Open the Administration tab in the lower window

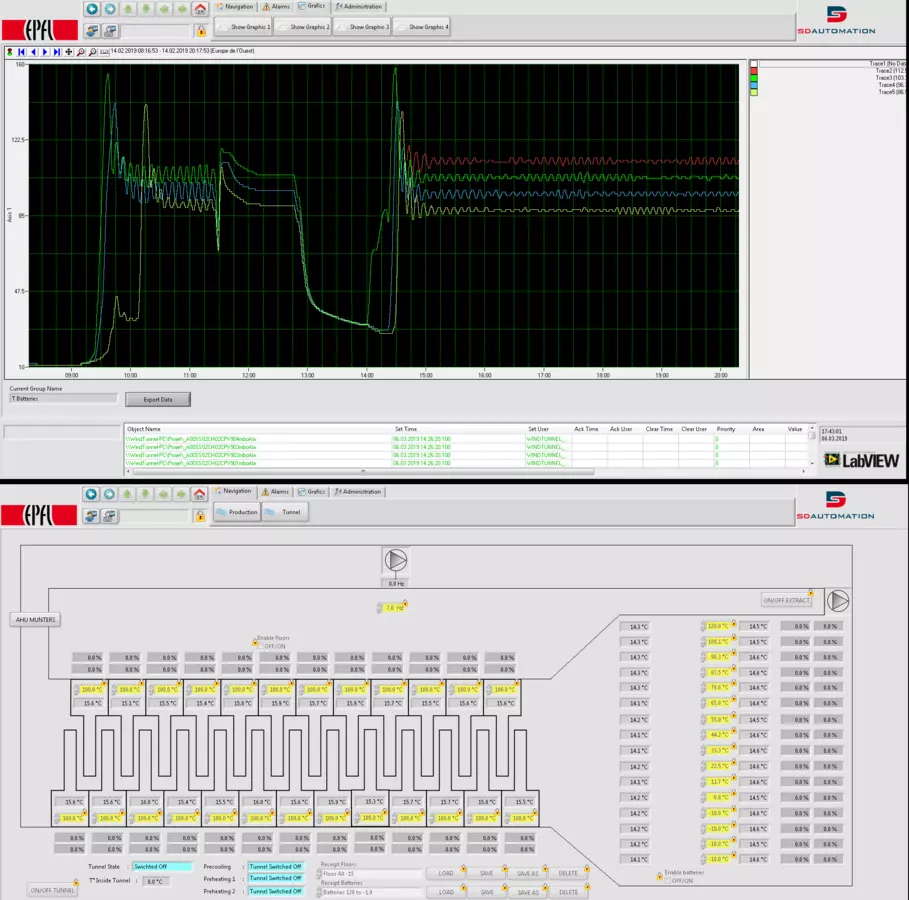pos(359,492)
